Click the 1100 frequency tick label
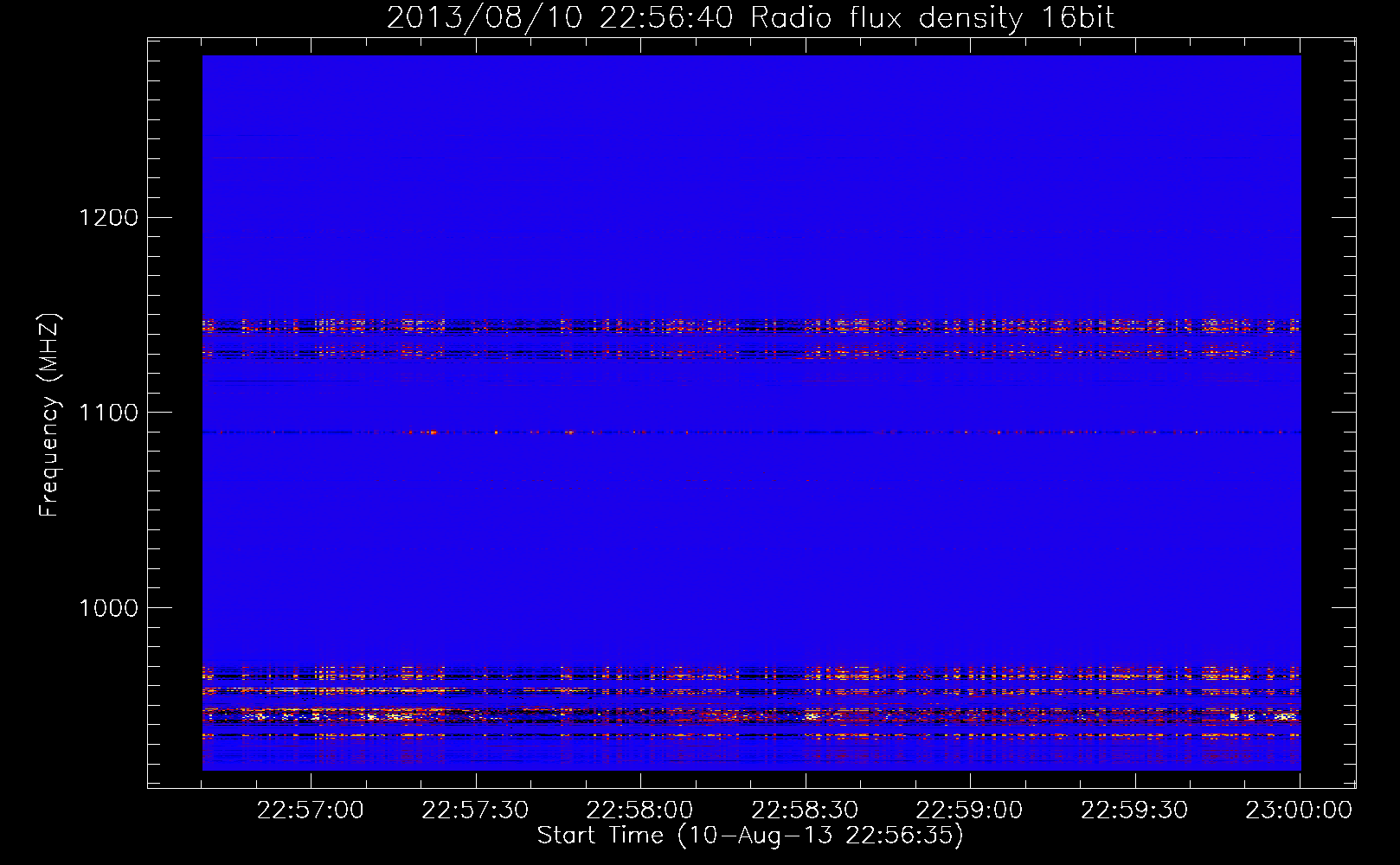 (109, 413)
